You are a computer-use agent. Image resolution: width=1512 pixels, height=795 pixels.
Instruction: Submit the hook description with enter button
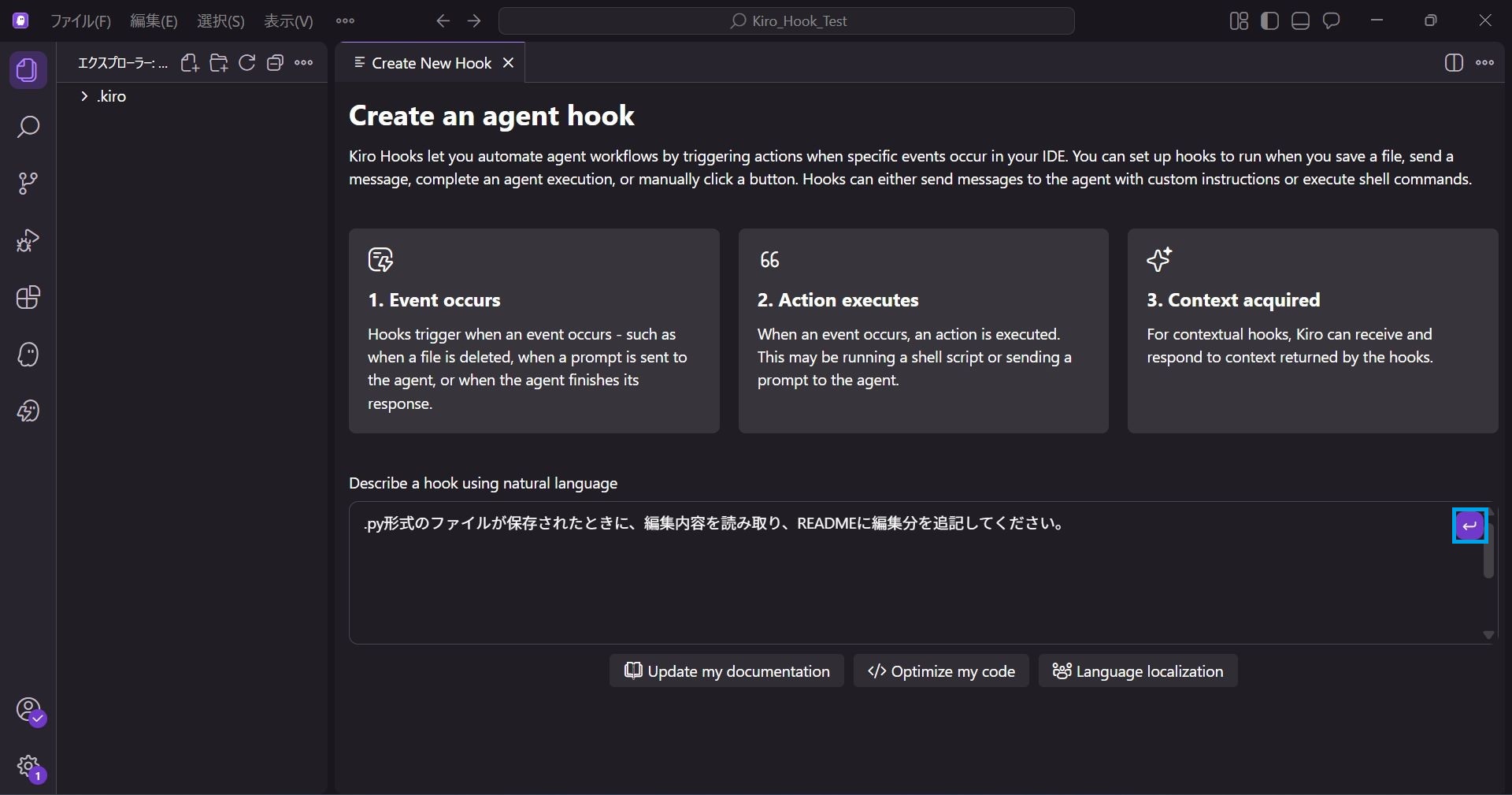click(1469, 526)
